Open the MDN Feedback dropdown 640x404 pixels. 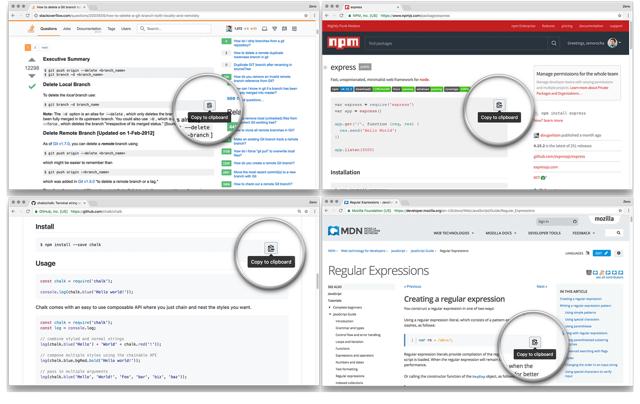(x=583, y=233)
